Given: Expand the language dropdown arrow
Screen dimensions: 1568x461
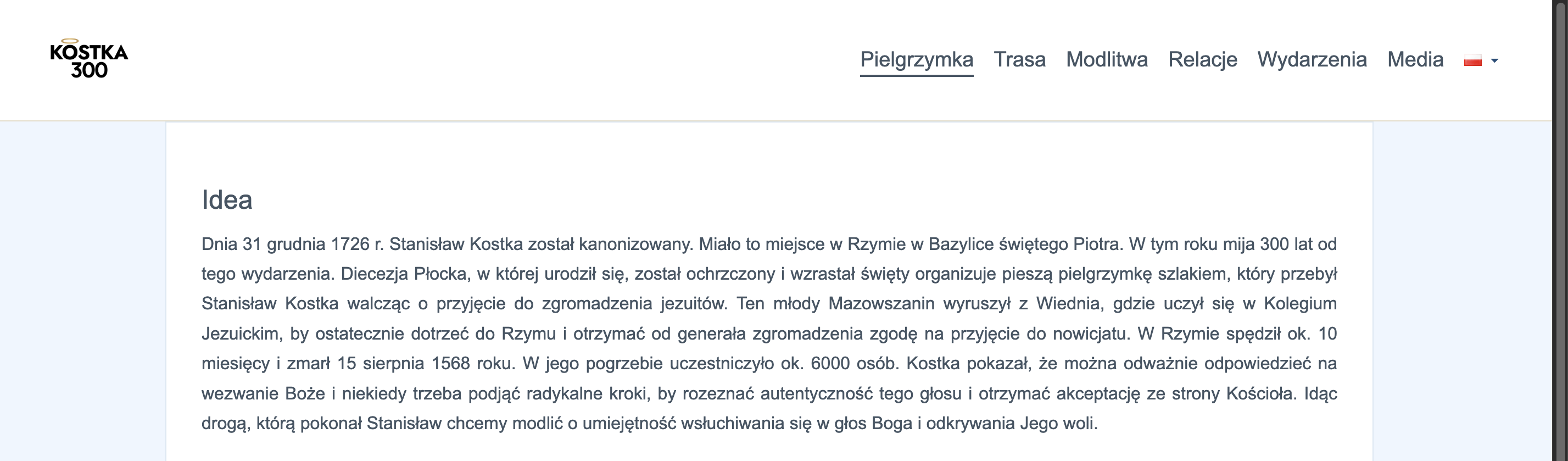Looking at the screenshot, I should pos(1494,61).
